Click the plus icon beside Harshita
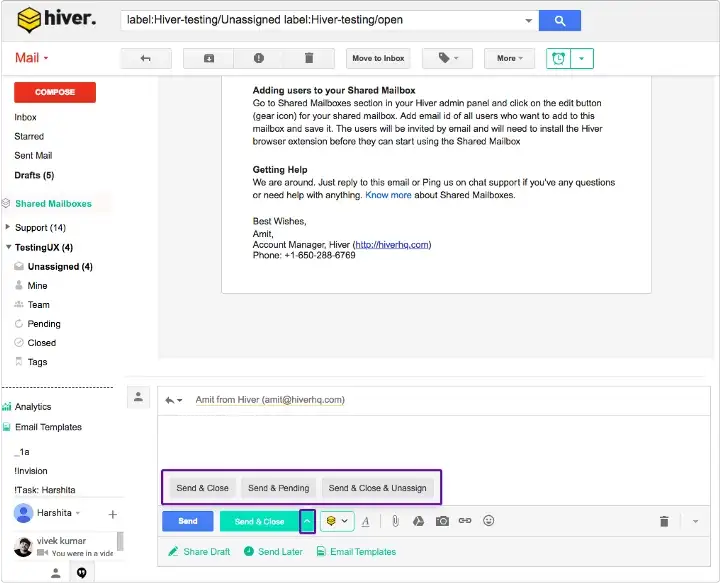Image resolution: width=720 pixels, height=583 pixels. 112,514
